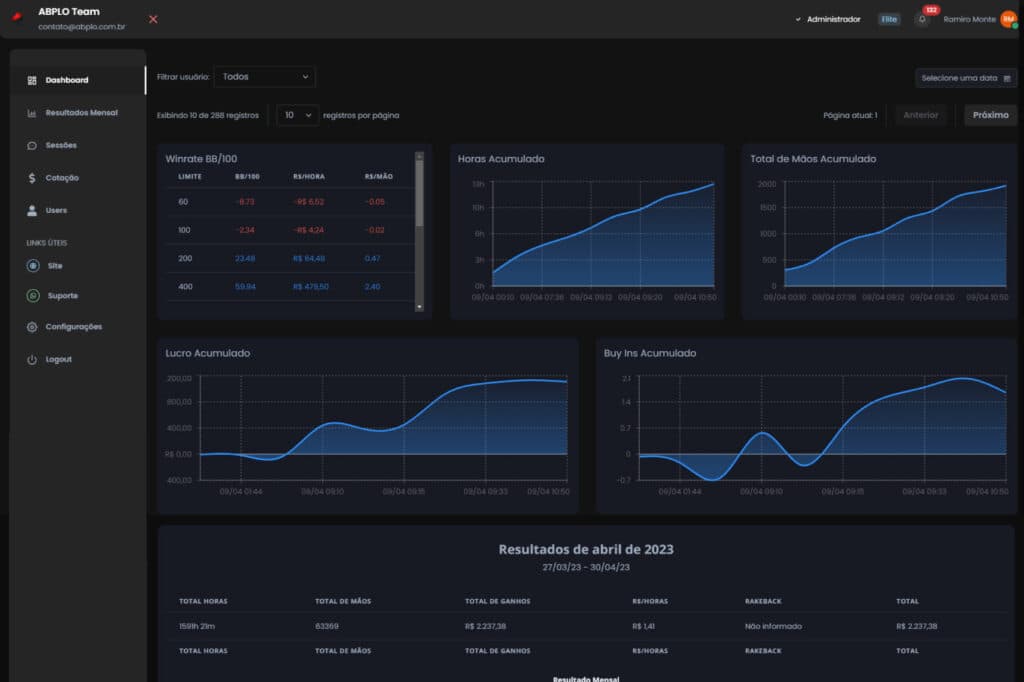Open the Selecione uma data picker
This screenshot has height=682, width=1024.
965,78
